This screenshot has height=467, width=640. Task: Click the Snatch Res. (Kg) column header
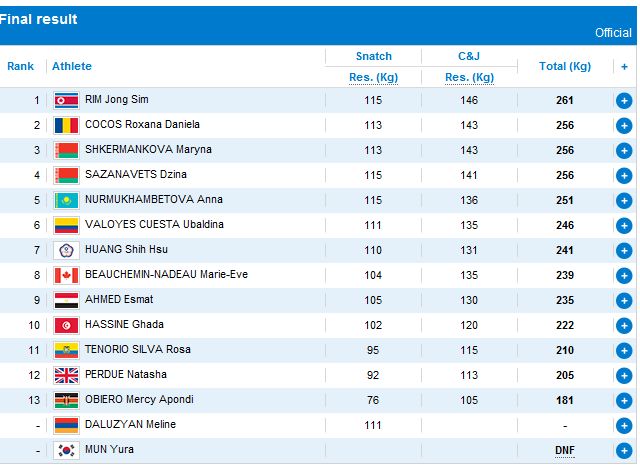point(373,77)
